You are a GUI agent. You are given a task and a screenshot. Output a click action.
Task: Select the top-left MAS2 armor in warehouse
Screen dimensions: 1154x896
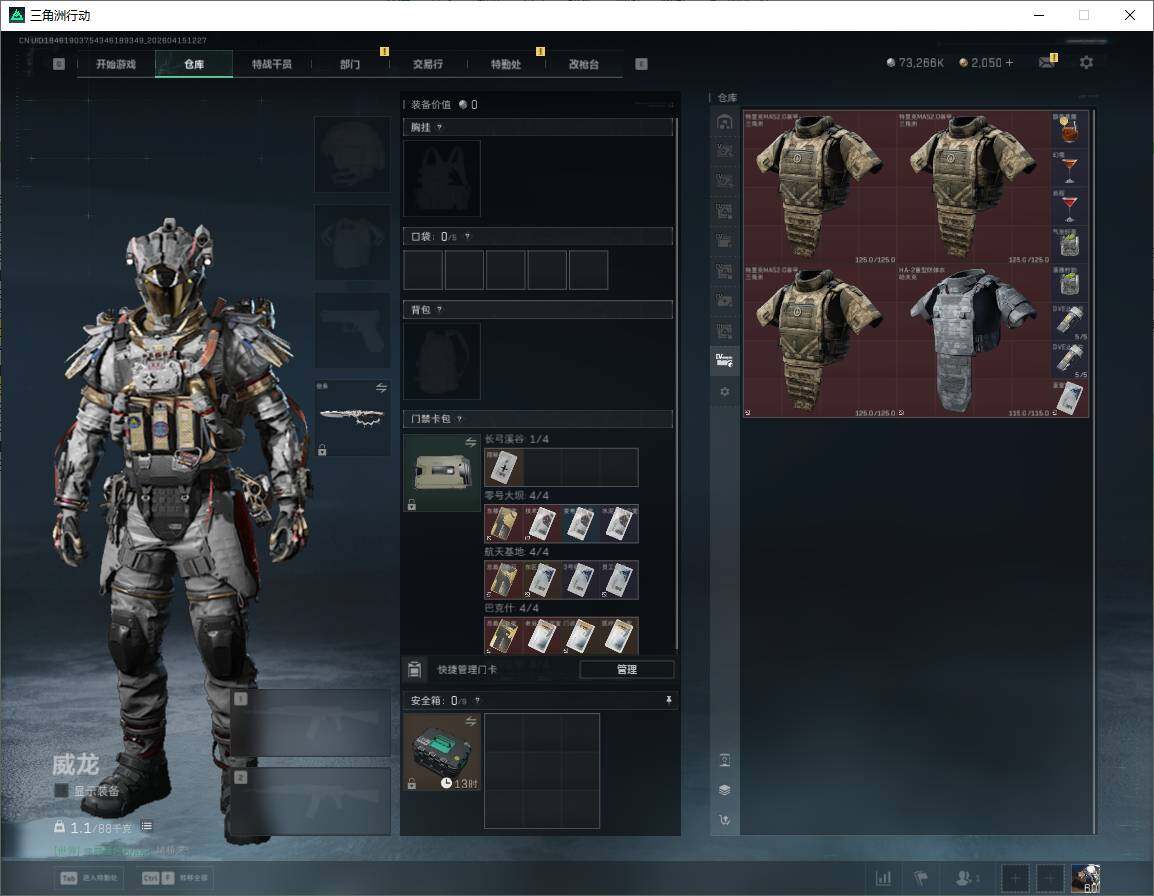820,188
